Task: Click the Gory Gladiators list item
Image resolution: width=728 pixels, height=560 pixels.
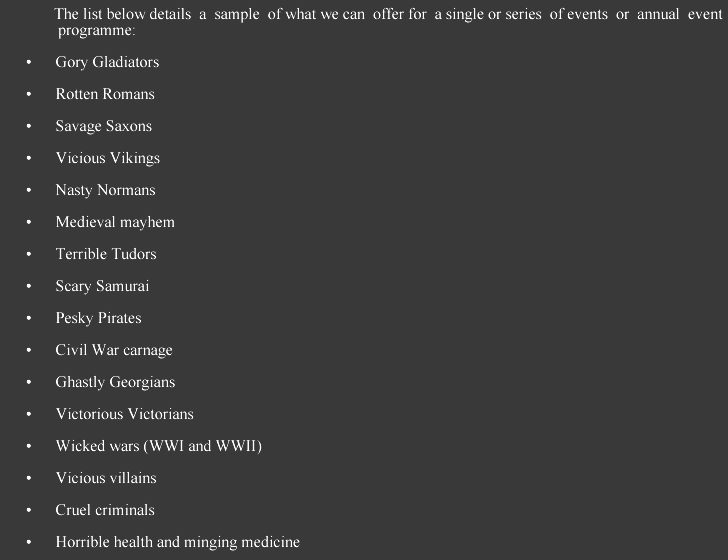Action: 107,62
